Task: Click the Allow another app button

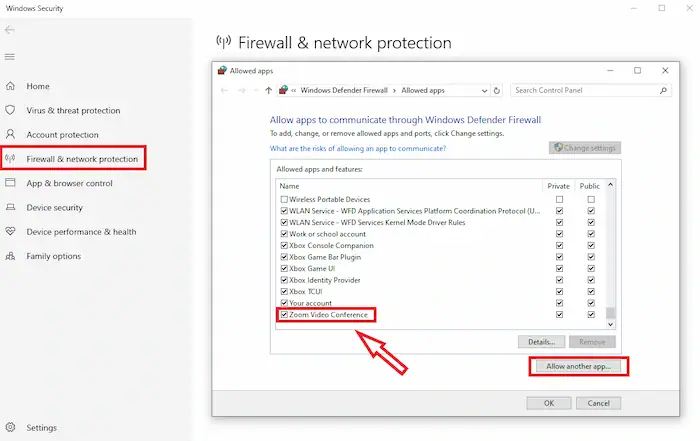Action: 585,366
